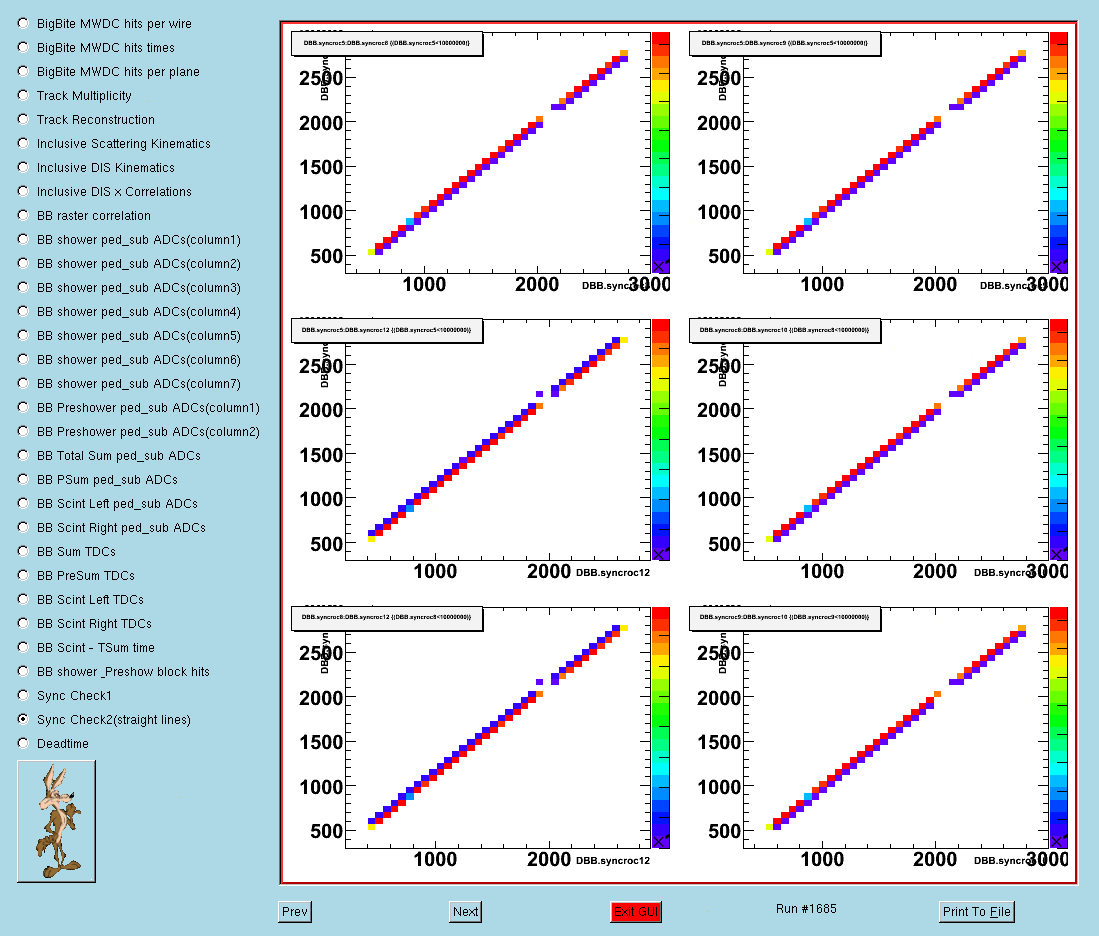Select BB shower ped_sub ADCs(column7)
Image resolution: width=1099 pixels, height=936 pixels.
129,383
